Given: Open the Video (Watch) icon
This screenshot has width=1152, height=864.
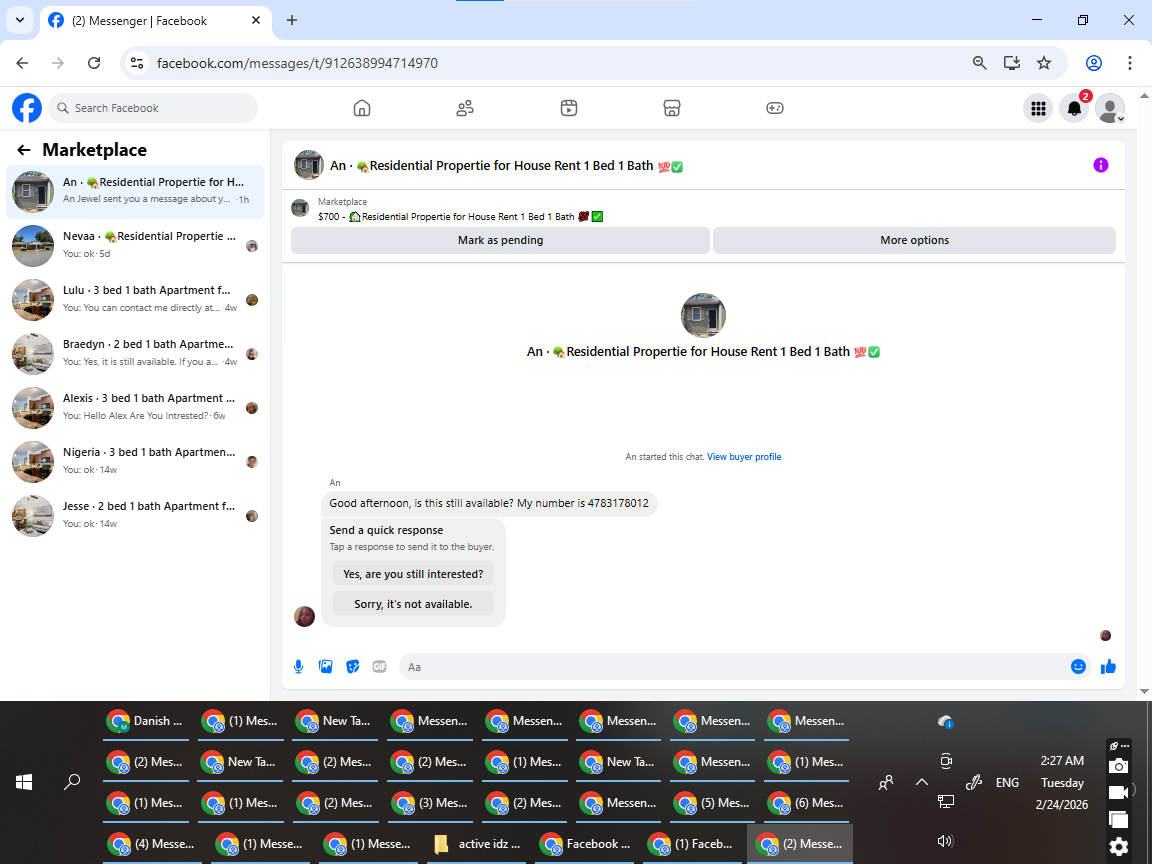Looking at the screenshot, I should pyautogui.click(x=569, y=108).
